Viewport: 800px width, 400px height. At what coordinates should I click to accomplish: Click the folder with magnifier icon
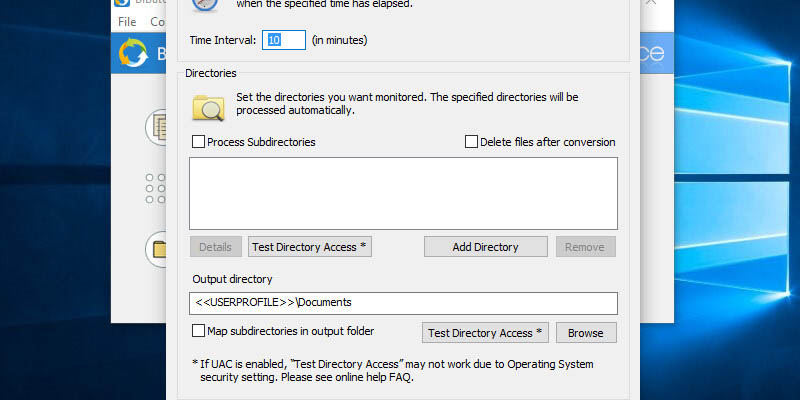207,104
